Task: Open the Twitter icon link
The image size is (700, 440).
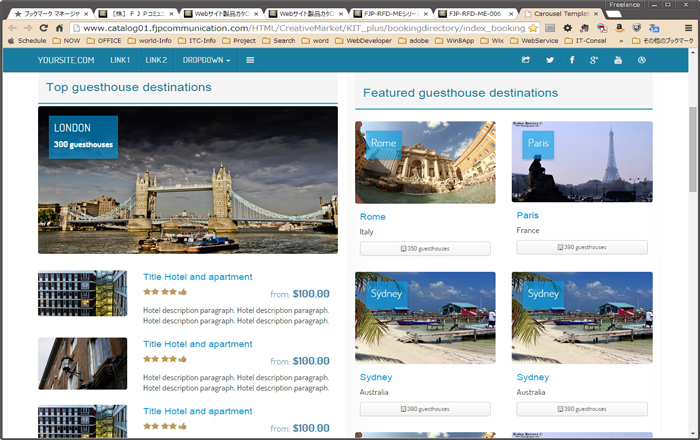Action: 549,60
